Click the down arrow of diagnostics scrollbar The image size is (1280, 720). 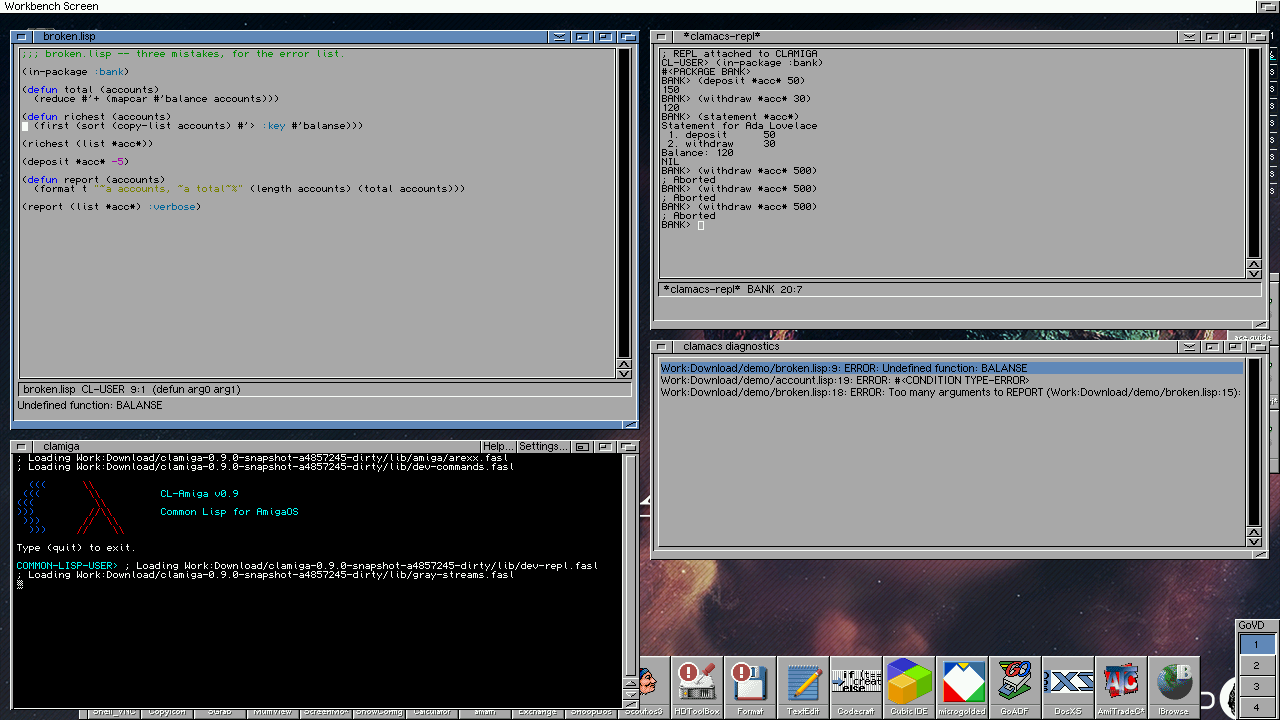1254,541
